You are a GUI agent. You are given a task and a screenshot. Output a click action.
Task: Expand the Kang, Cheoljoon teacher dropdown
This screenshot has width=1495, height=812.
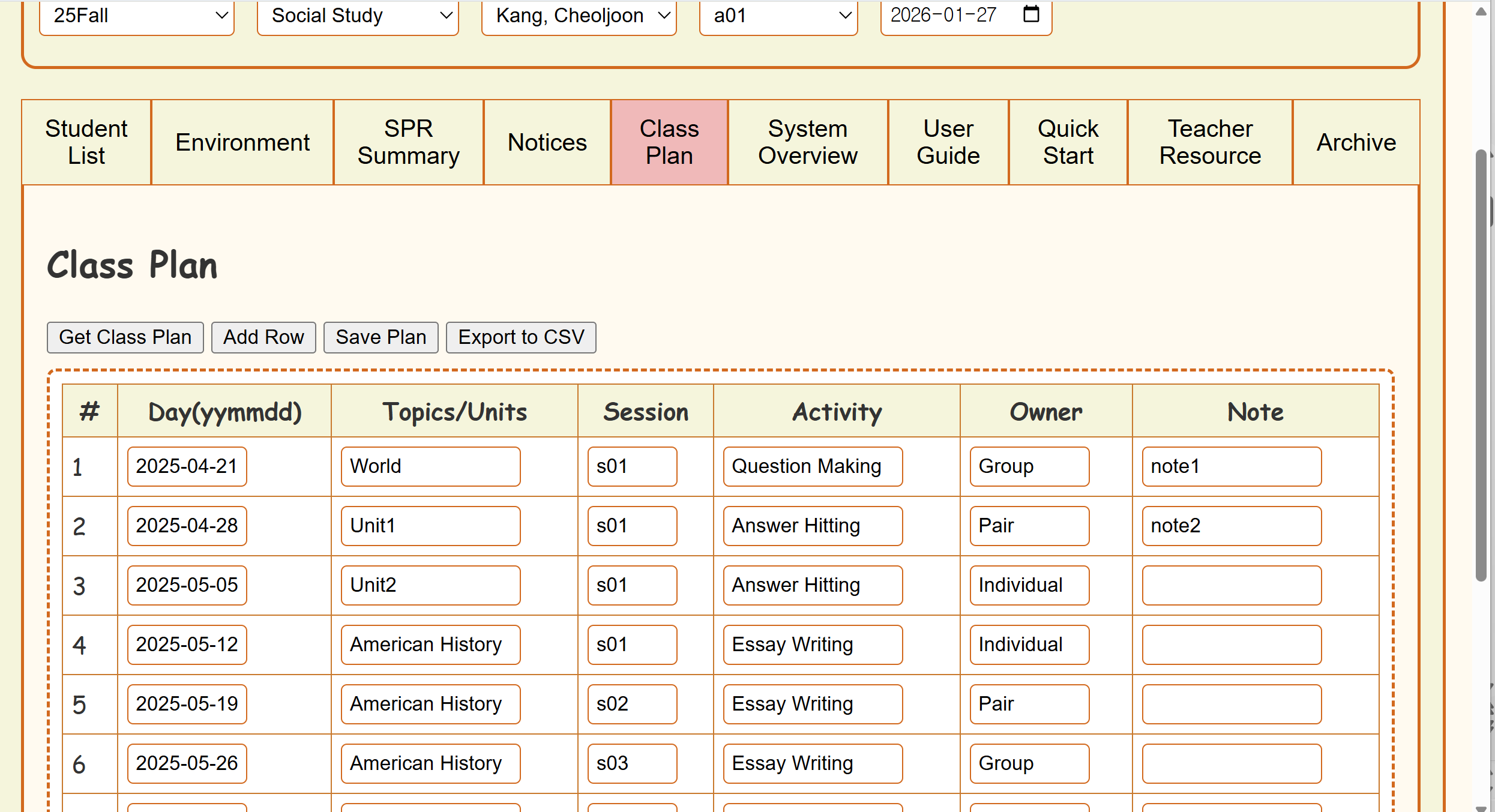pyautogui.click(x=579, y=16)
